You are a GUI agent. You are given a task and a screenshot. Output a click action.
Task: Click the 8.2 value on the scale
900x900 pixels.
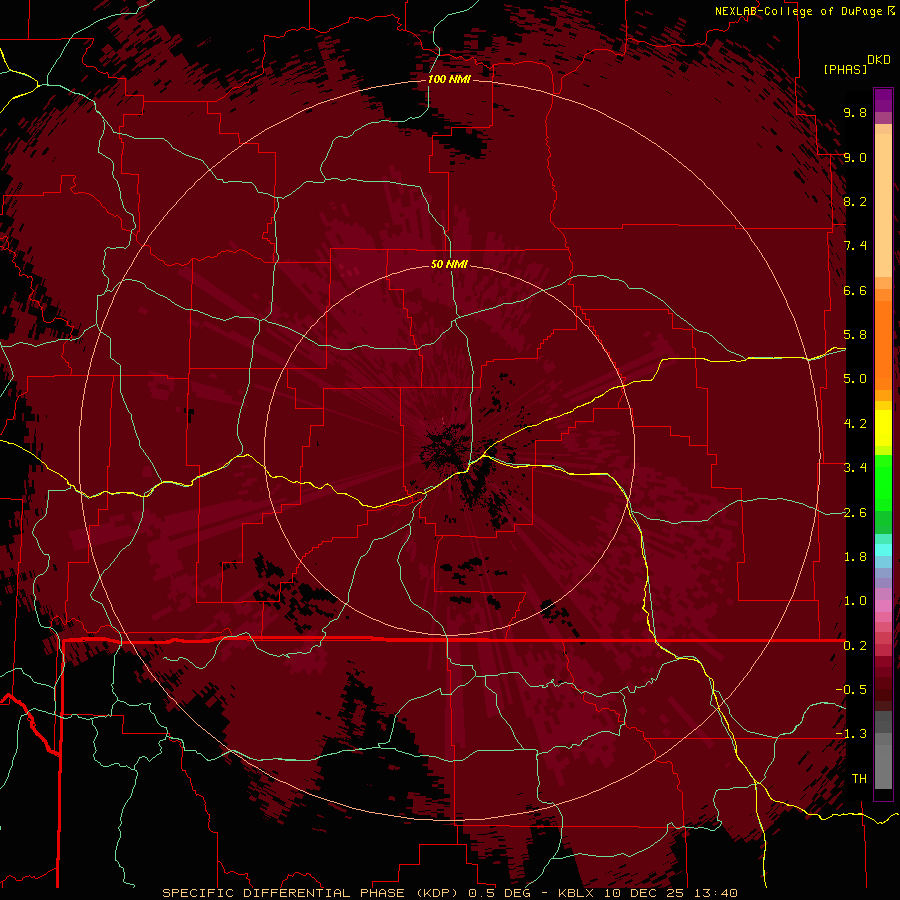[x=855, y=201]
